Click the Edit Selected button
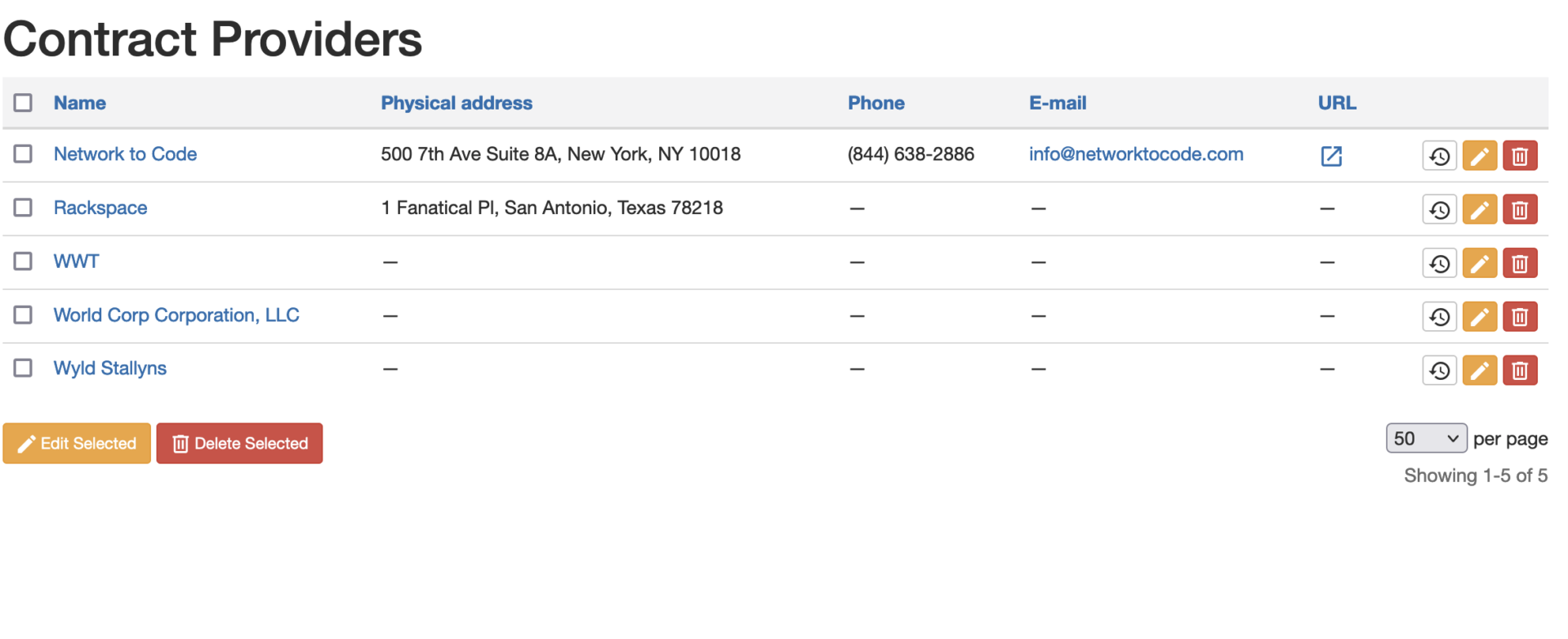Screen dimensions: 1568x639 coord(77,443)
